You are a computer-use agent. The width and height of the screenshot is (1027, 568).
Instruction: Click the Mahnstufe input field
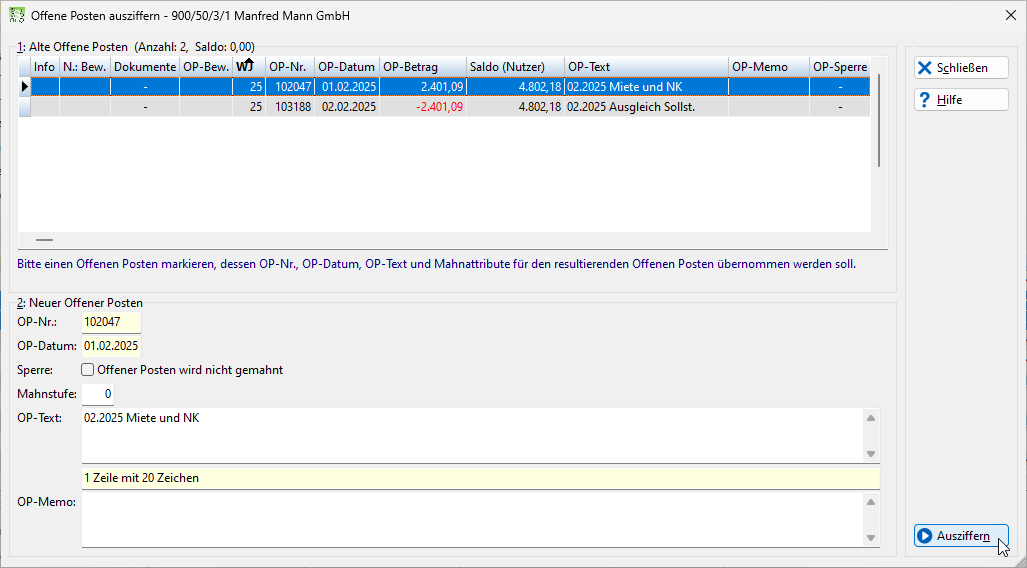click(98, 394)
